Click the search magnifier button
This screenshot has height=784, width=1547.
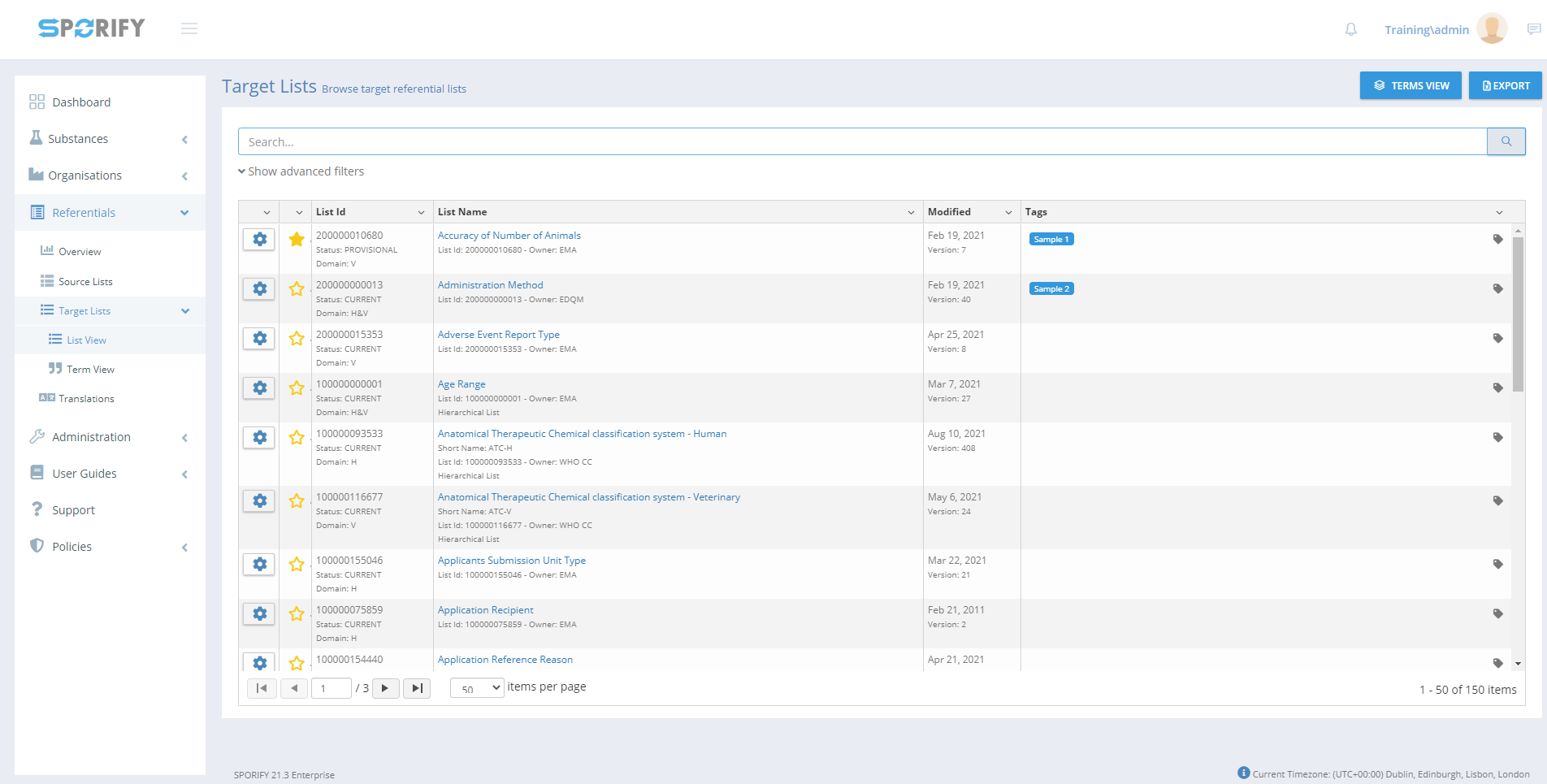click(1506, 141)
